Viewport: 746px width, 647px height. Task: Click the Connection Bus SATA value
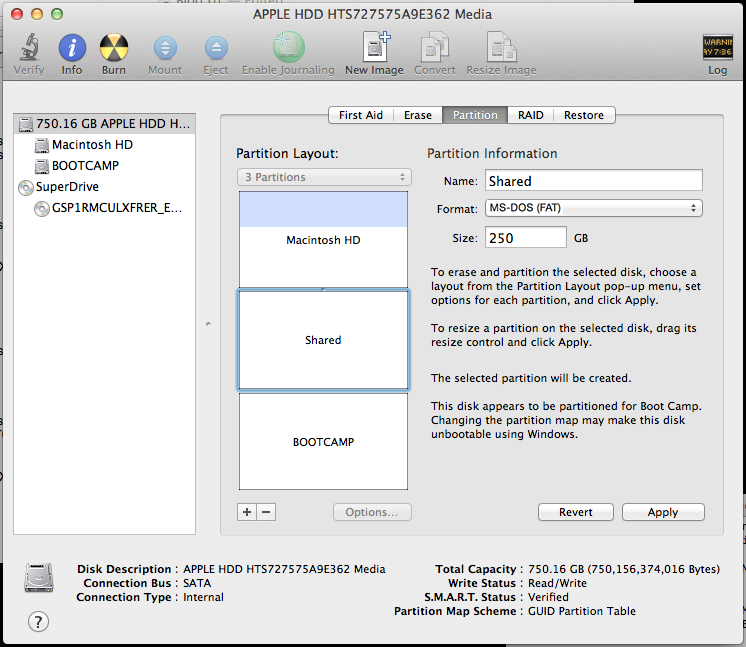pos(197,583)
